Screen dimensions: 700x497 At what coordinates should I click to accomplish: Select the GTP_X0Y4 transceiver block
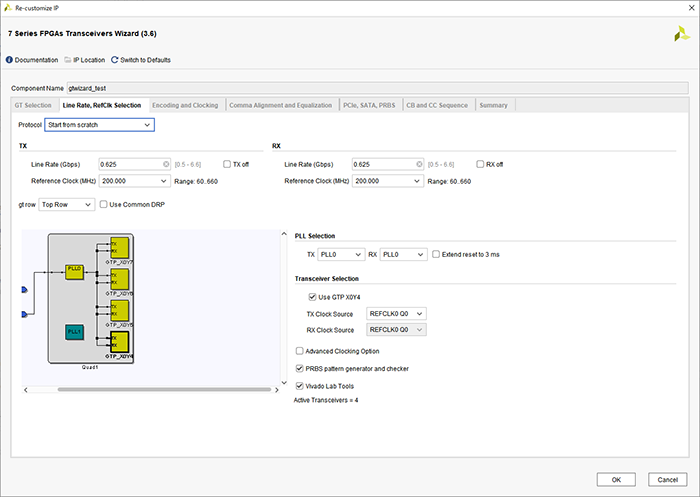[120, 342]
